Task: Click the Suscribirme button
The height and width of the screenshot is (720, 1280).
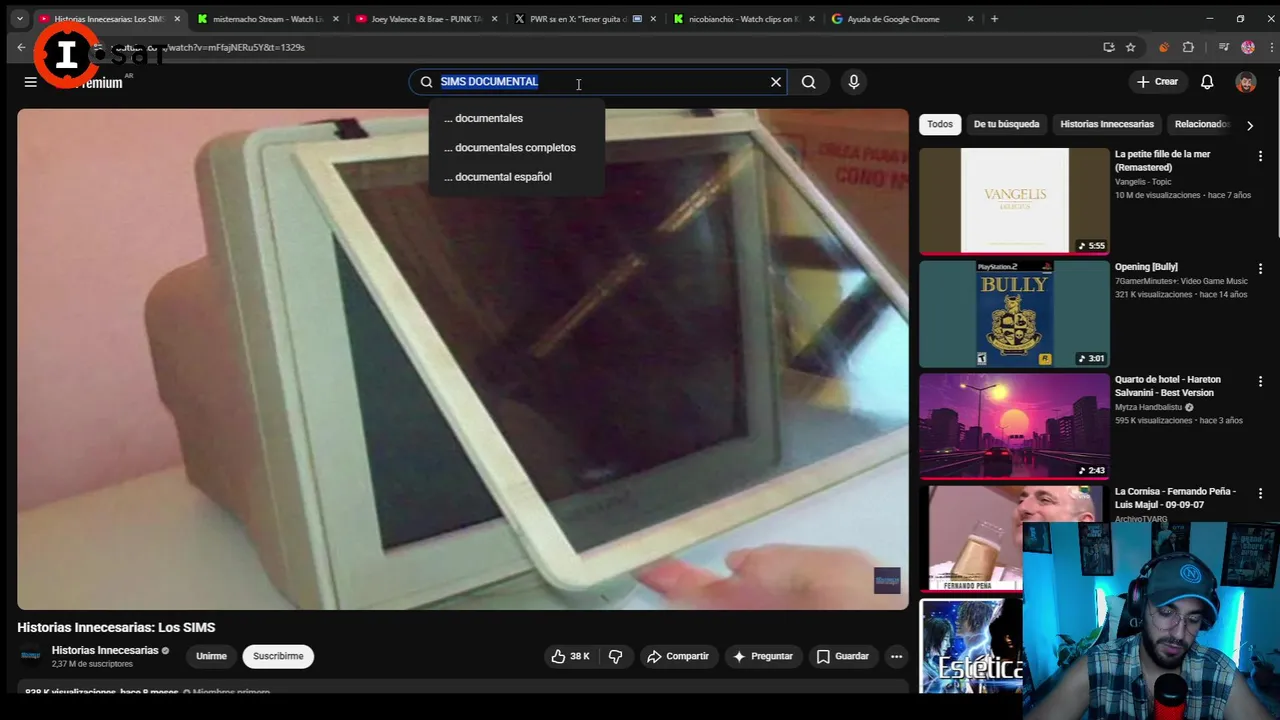Action: (278, 656)
